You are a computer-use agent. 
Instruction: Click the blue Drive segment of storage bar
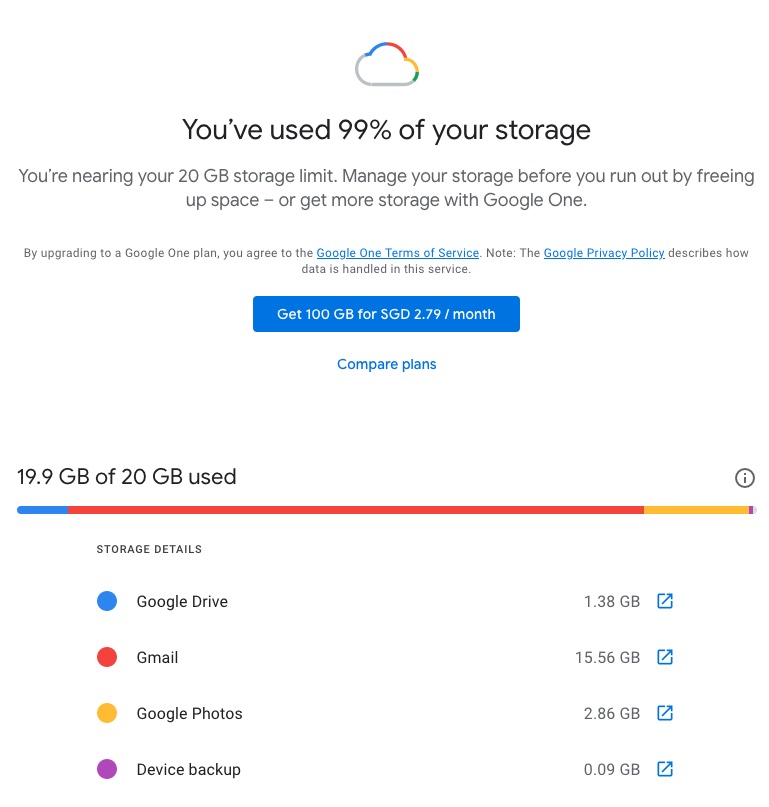coord(42,510)
